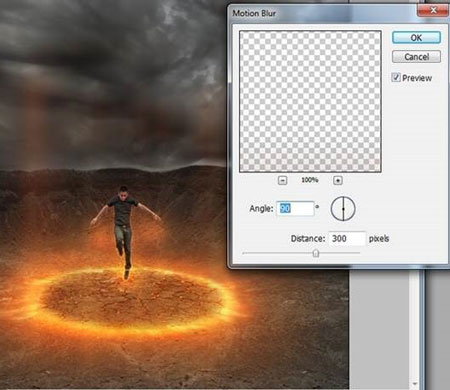Click the Distance slider track right end
This screenshot has width=450, height=390.
point(357,253)
